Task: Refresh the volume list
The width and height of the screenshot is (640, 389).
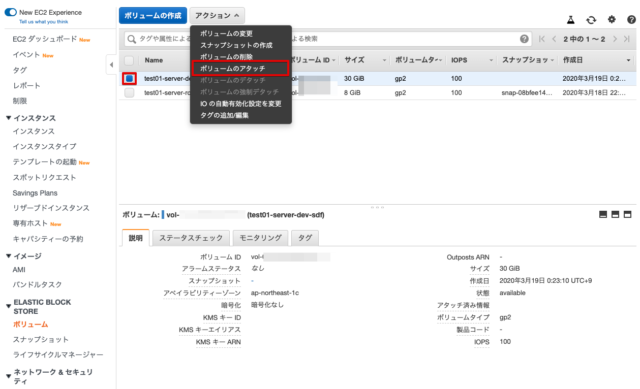Action: pyautogui.click(x=591, y=19)
